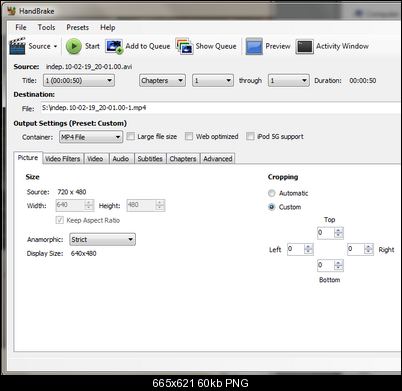Click the Add to Queue icon
This screenshot has height=391, width=402.
114,46
